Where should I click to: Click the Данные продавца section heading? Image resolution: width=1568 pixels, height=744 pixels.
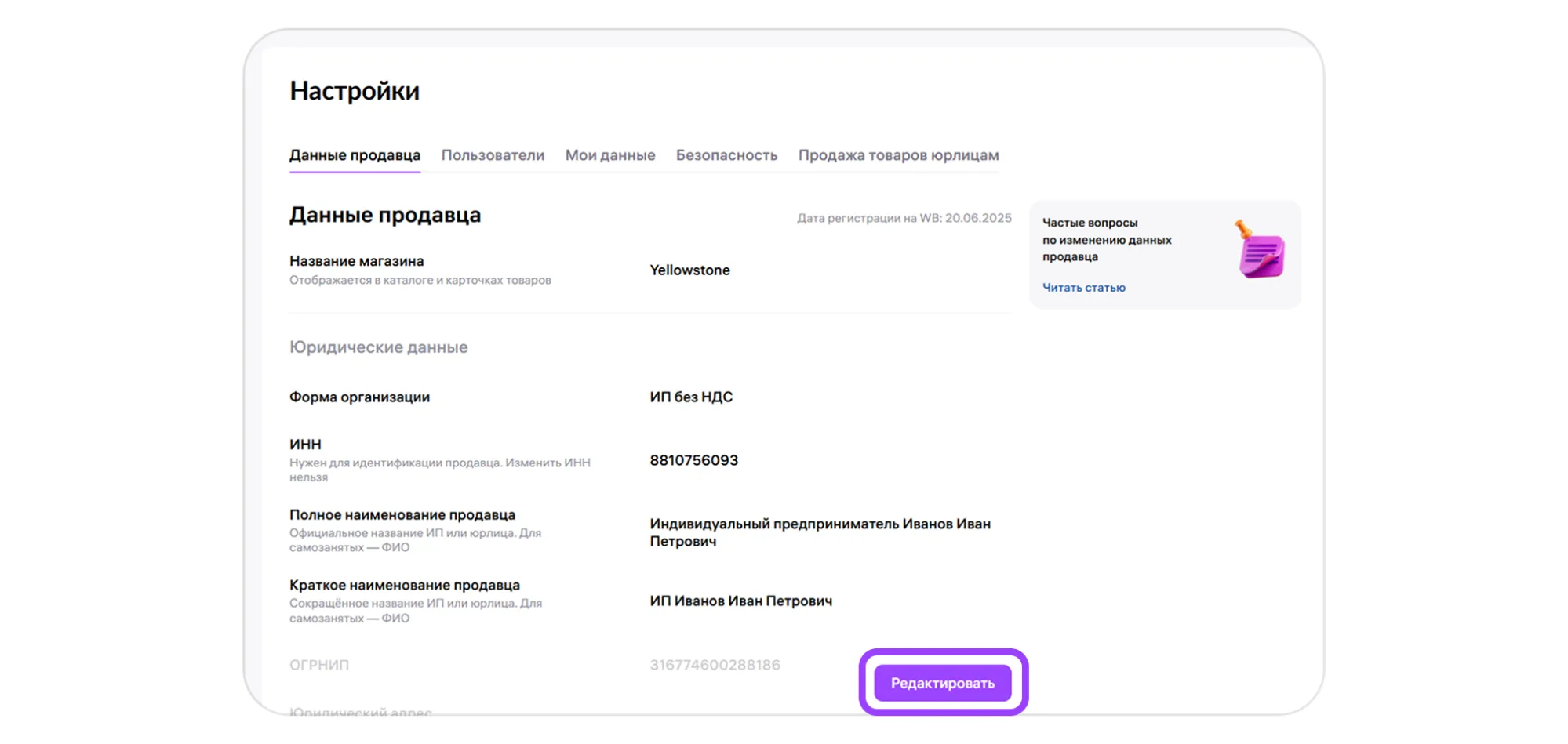point(385,215)
